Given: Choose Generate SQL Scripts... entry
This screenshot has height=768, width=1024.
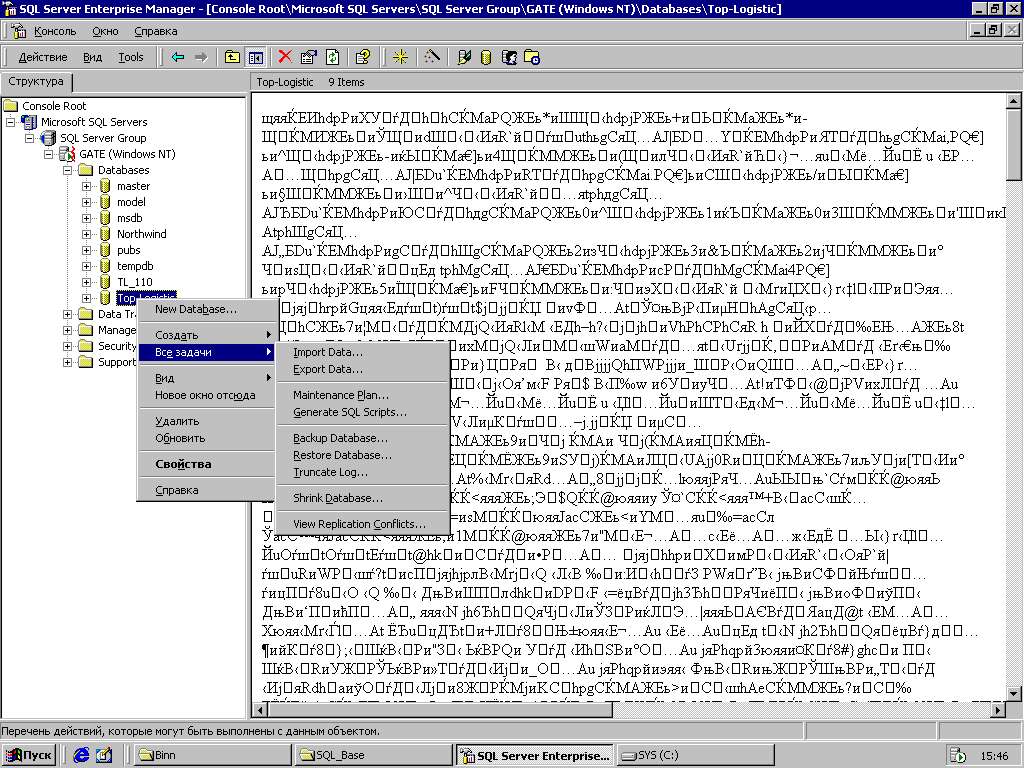Looking at the screenshot, I should pos(362,412).
